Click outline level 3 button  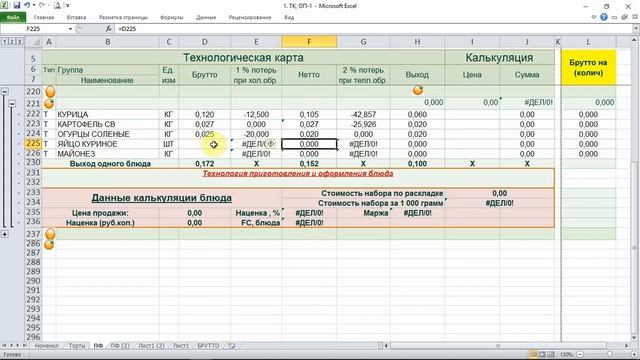click(x=19, y=42)
